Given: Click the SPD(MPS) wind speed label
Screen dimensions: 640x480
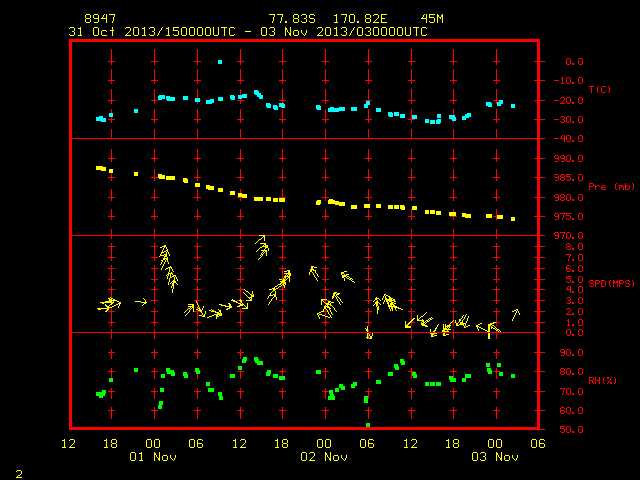Looking at the screenshot, I should [x=611, y=283].
